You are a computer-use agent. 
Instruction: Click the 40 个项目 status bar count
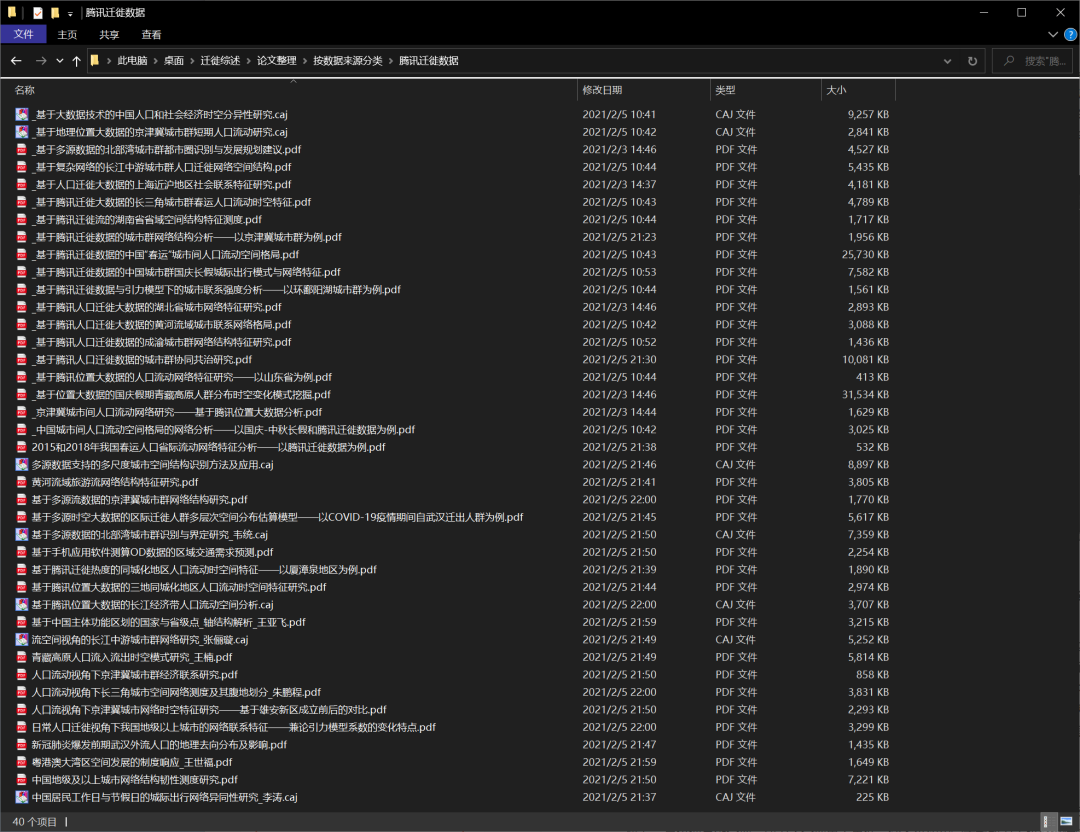[34, 822]
